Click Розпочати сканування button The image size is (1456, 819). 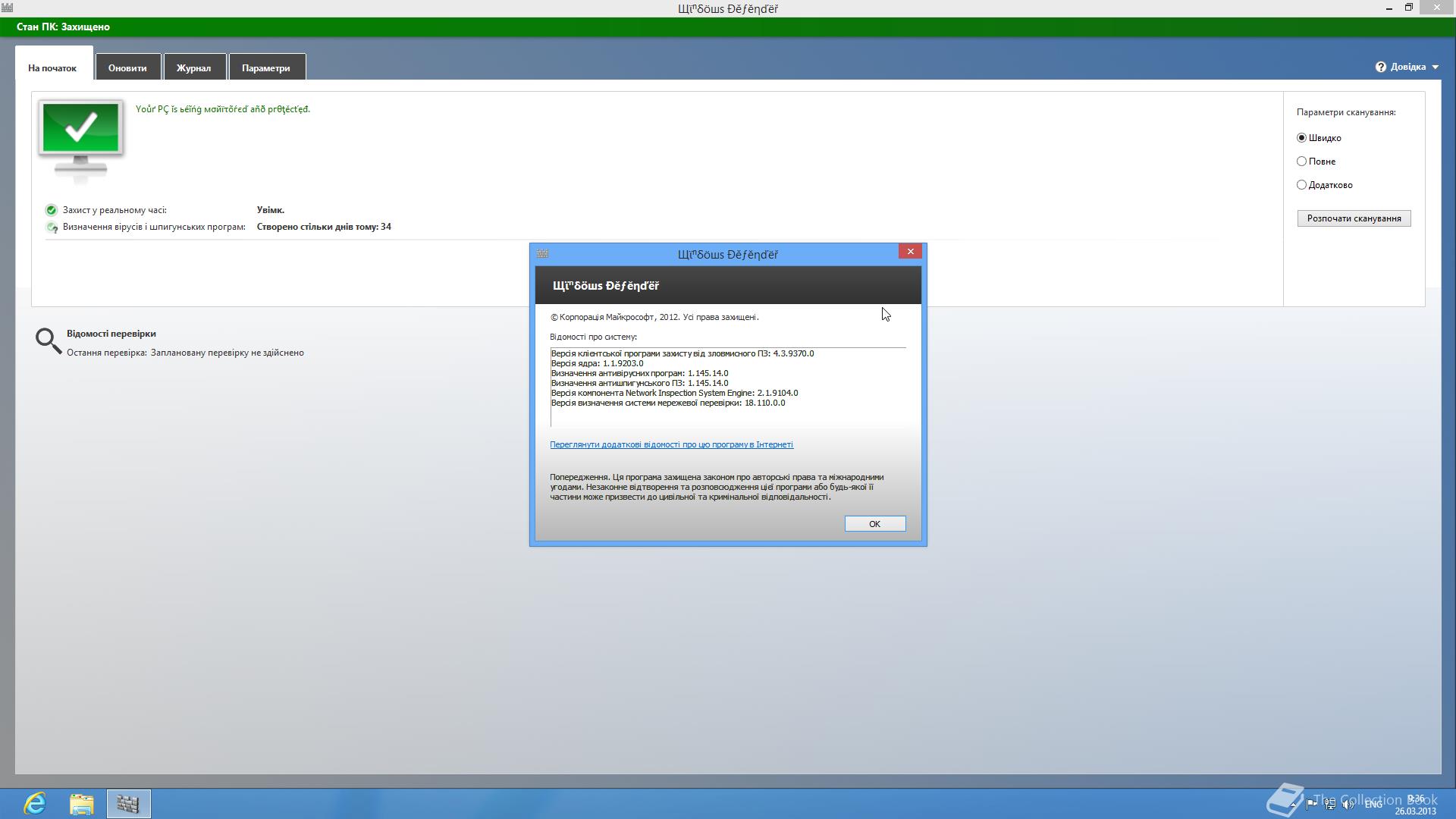coord(1354,218)
